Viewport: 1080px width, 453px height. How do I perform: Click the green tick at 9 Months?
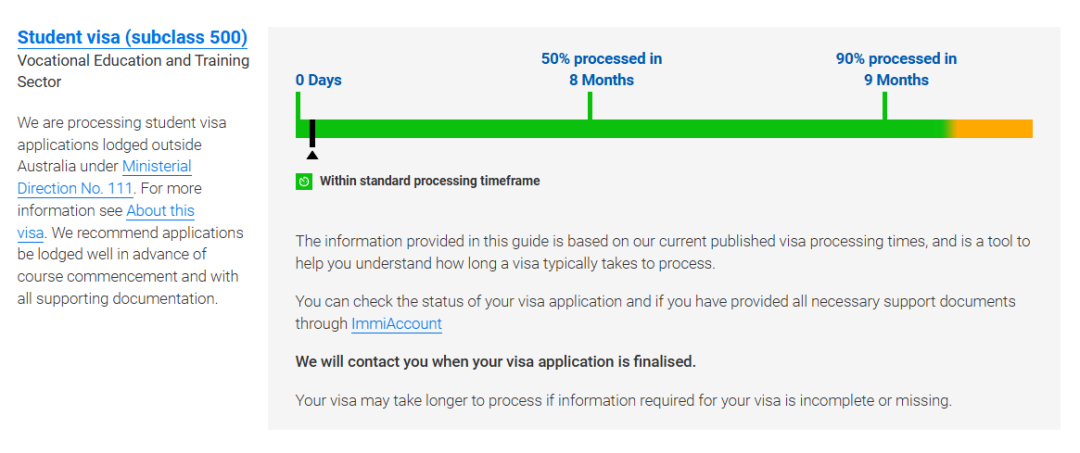pos(884,105)
